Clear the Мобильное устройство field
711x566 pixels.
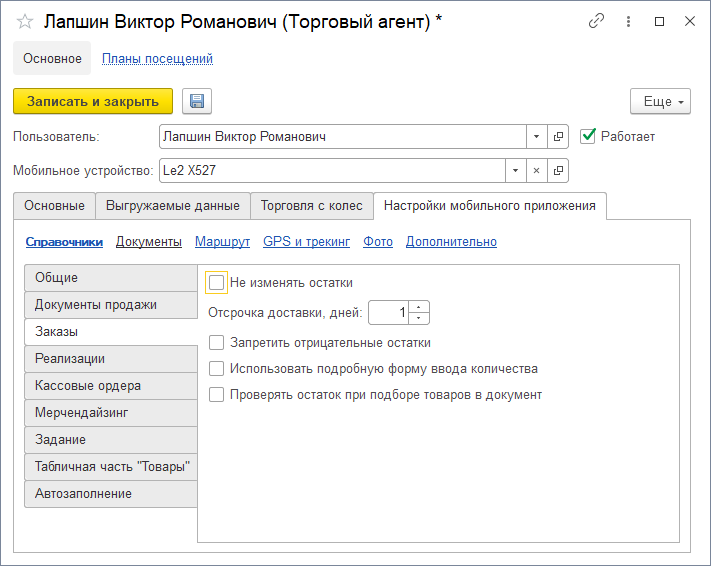pos(536,171)
